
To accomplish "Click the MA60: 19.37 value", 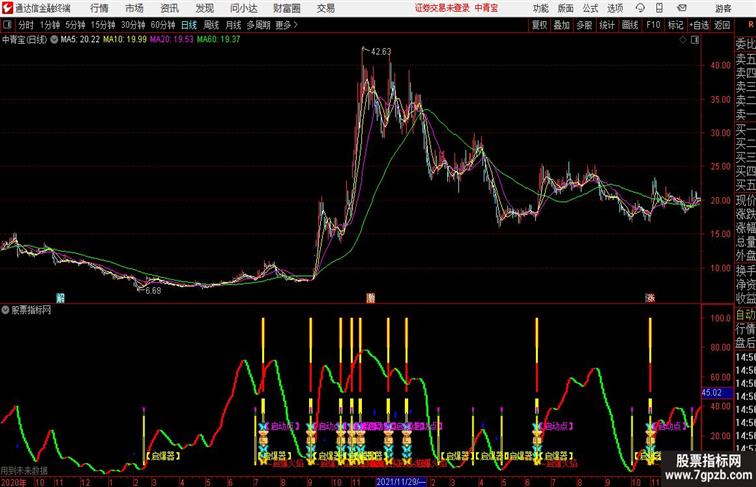I will point(218,40).
